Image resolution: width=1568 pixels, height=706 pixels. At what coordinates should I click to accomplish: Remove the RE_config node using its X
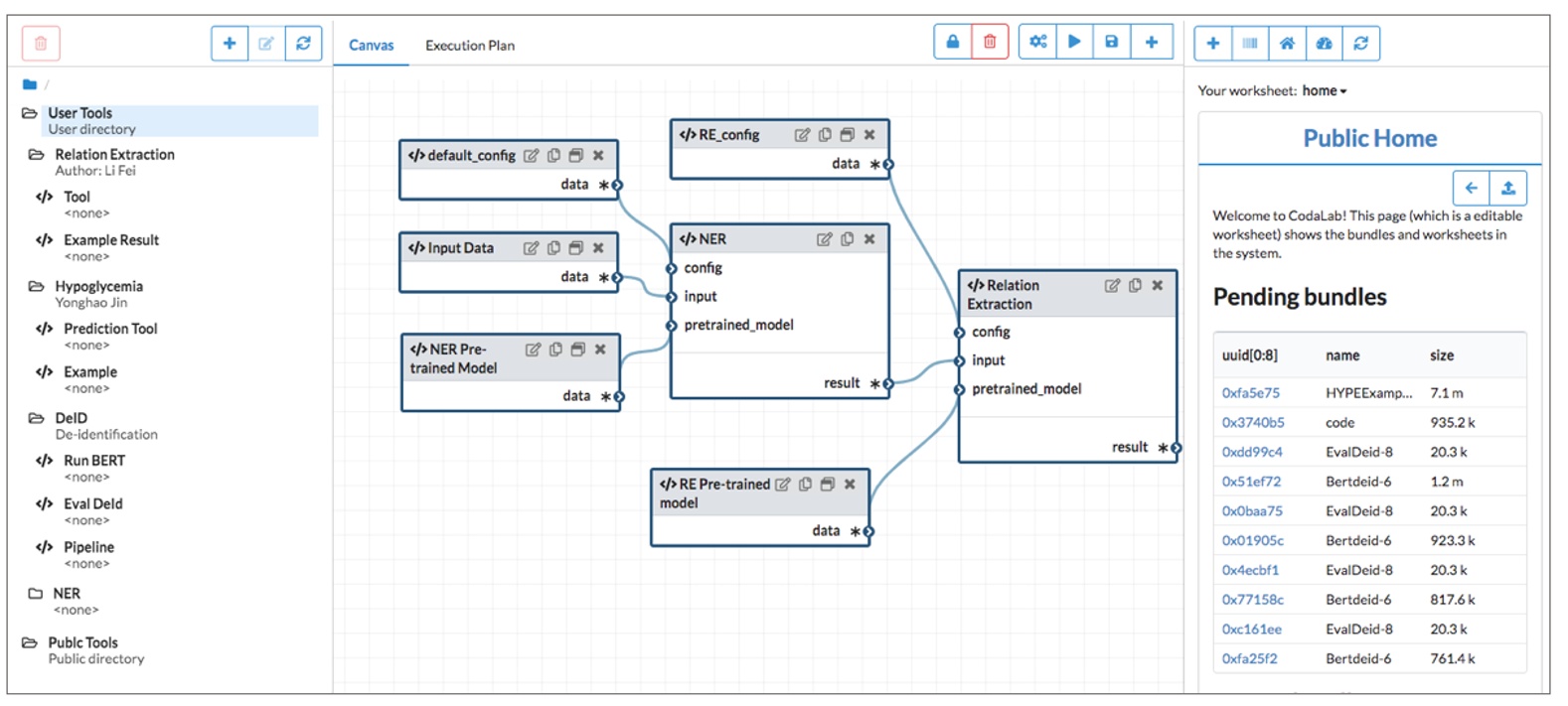pos(869,135)
